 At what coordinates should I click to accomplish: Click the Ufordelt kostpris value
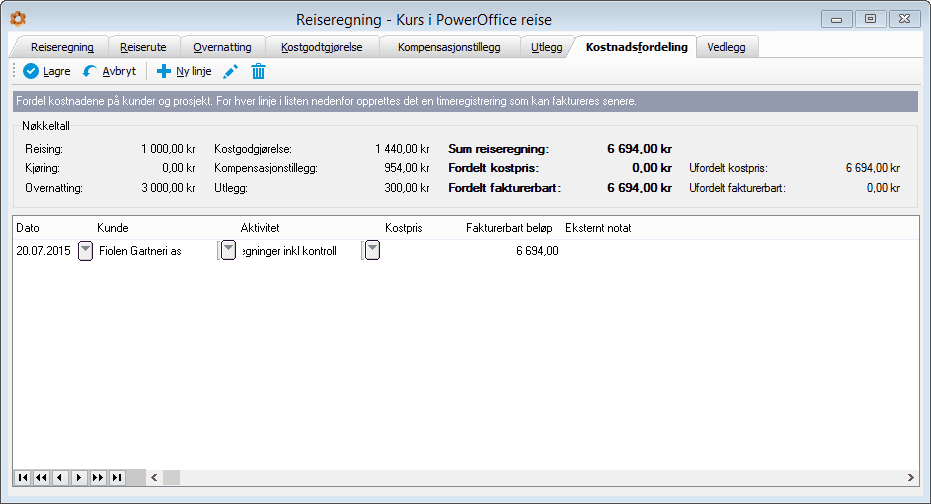[x=872, y=168]
